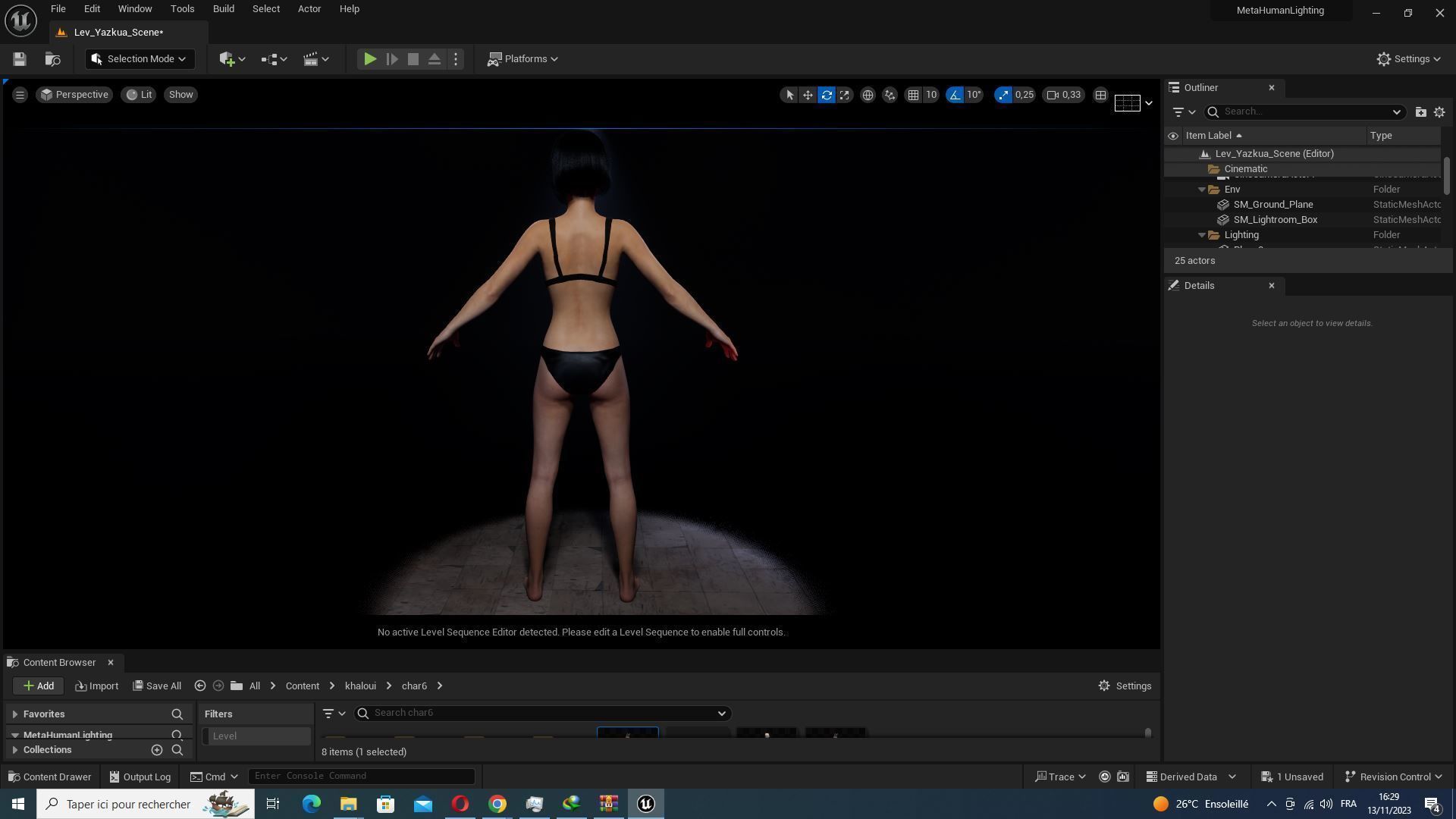
Task: Open the Selection Mode dropdown
Action: 140,59
